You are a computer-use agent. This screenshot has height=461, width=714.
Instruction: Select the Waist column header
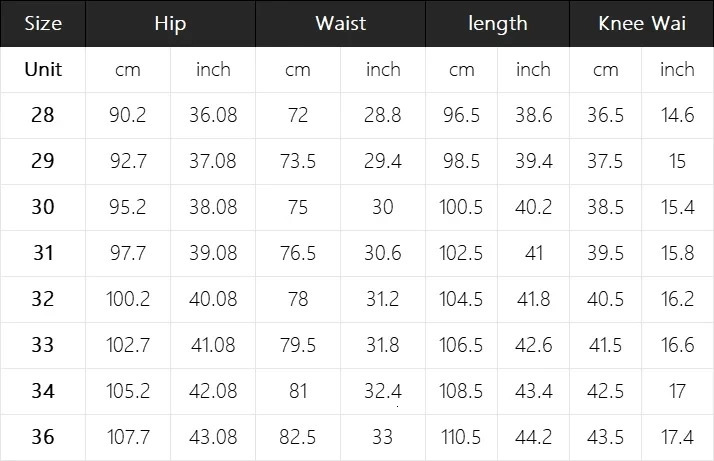(x=340, y=24)
